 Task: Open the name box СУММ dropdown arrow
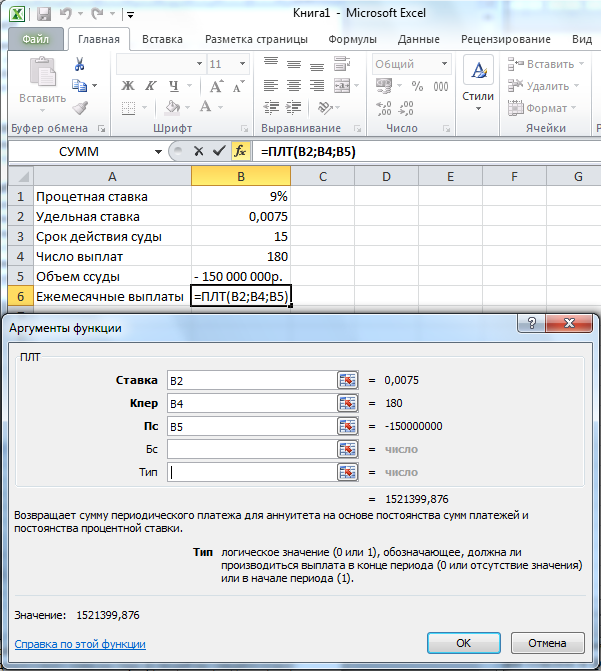tap(158, 151)
